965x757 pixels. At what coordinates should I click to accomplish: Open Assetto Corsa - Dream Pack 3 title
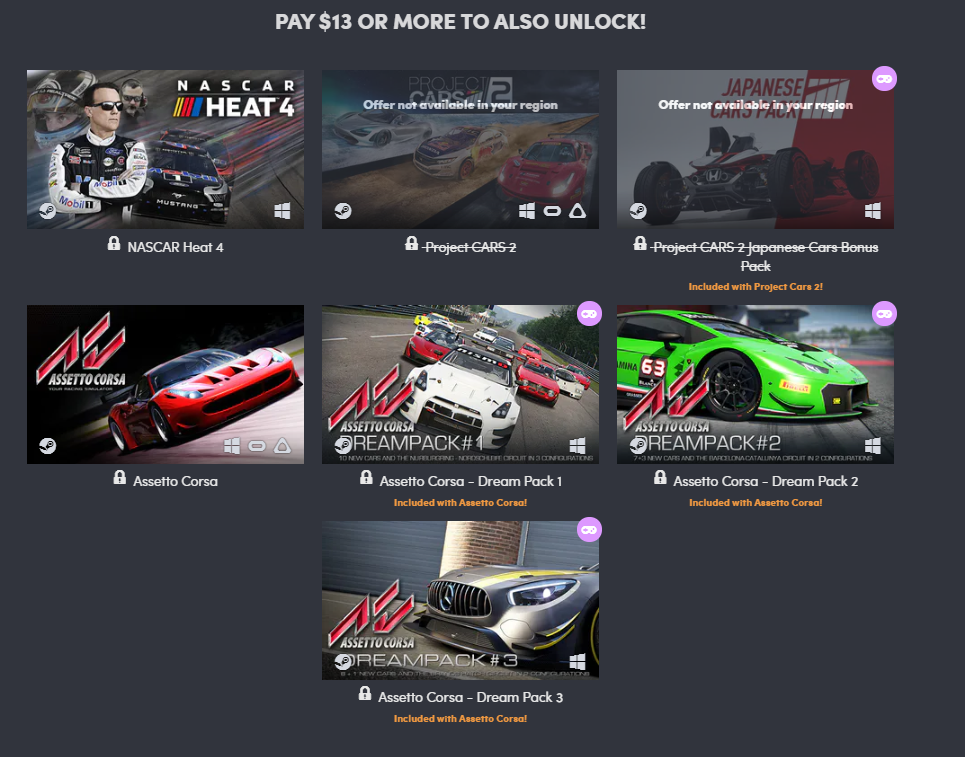470,697
